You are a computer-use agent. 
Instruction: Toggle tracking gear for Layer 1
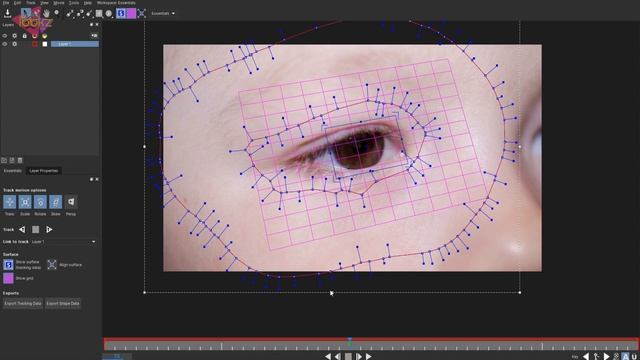[15, 44]
